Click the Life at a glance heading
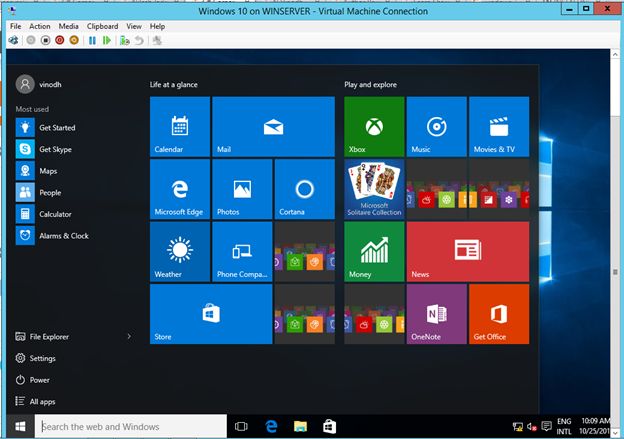Image resolution: width=624 pixels, height=439 pixels. (x=174, y=84)
